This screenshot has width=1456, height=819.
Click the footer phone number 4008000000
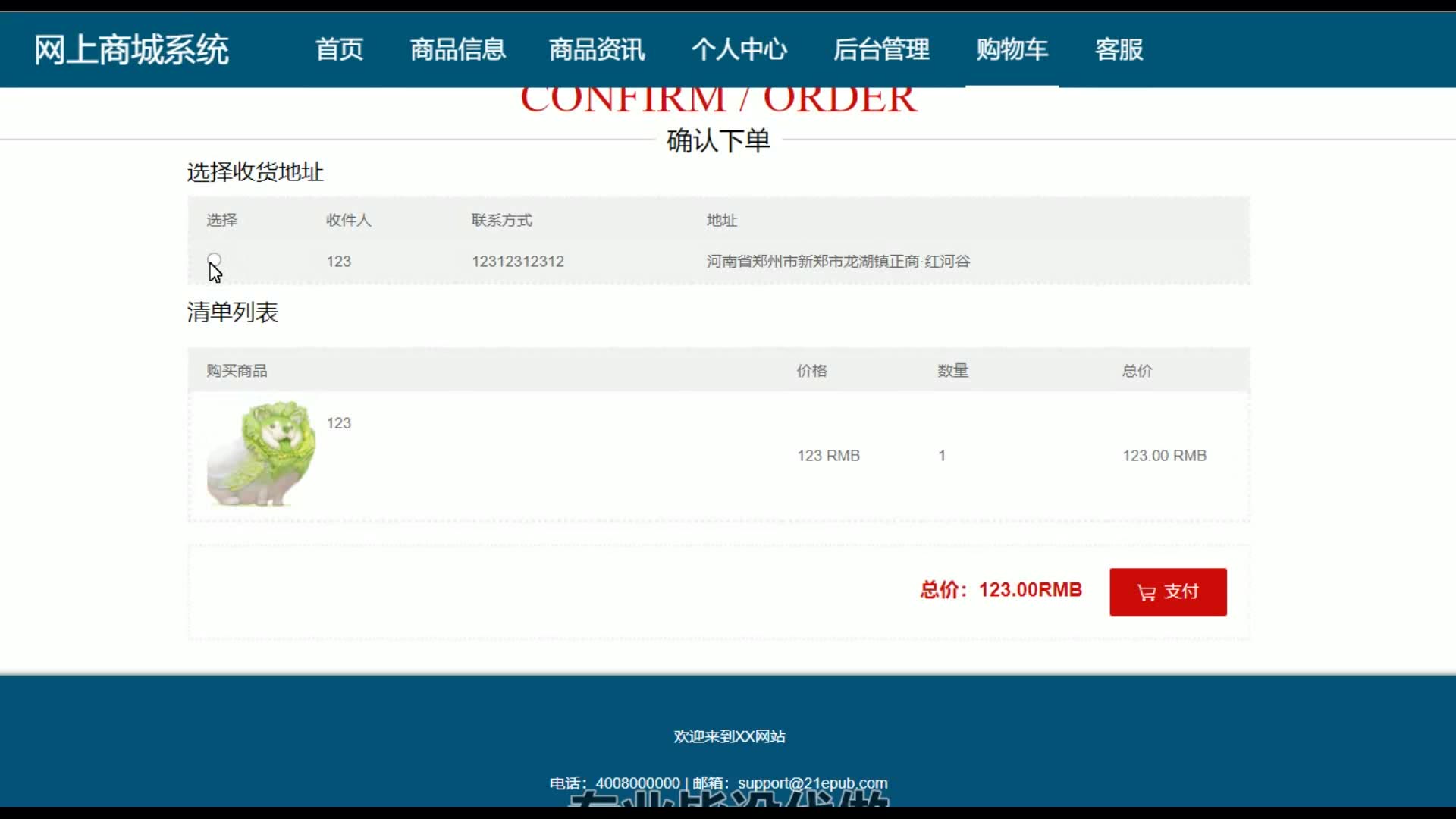click(x=638, y=783)
